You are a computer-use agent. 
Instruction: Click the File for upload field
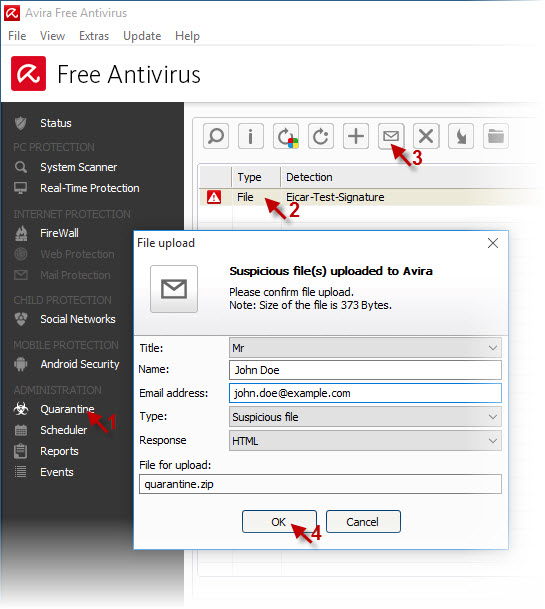pos(320,484)
